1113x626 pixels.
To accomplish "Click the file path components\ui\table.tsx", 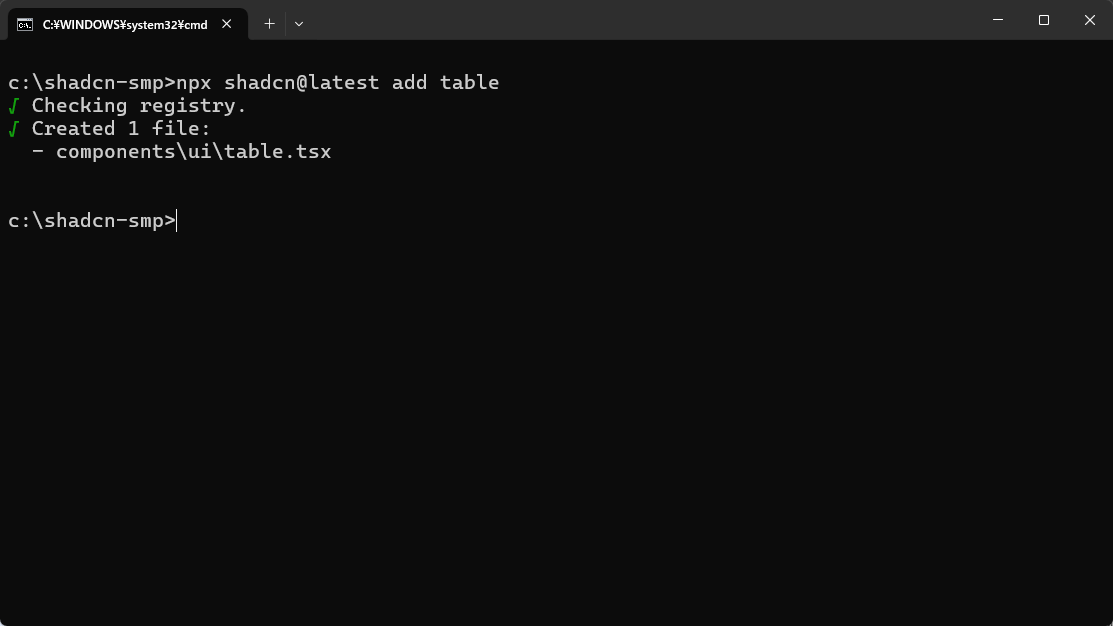I will point(193,151).
